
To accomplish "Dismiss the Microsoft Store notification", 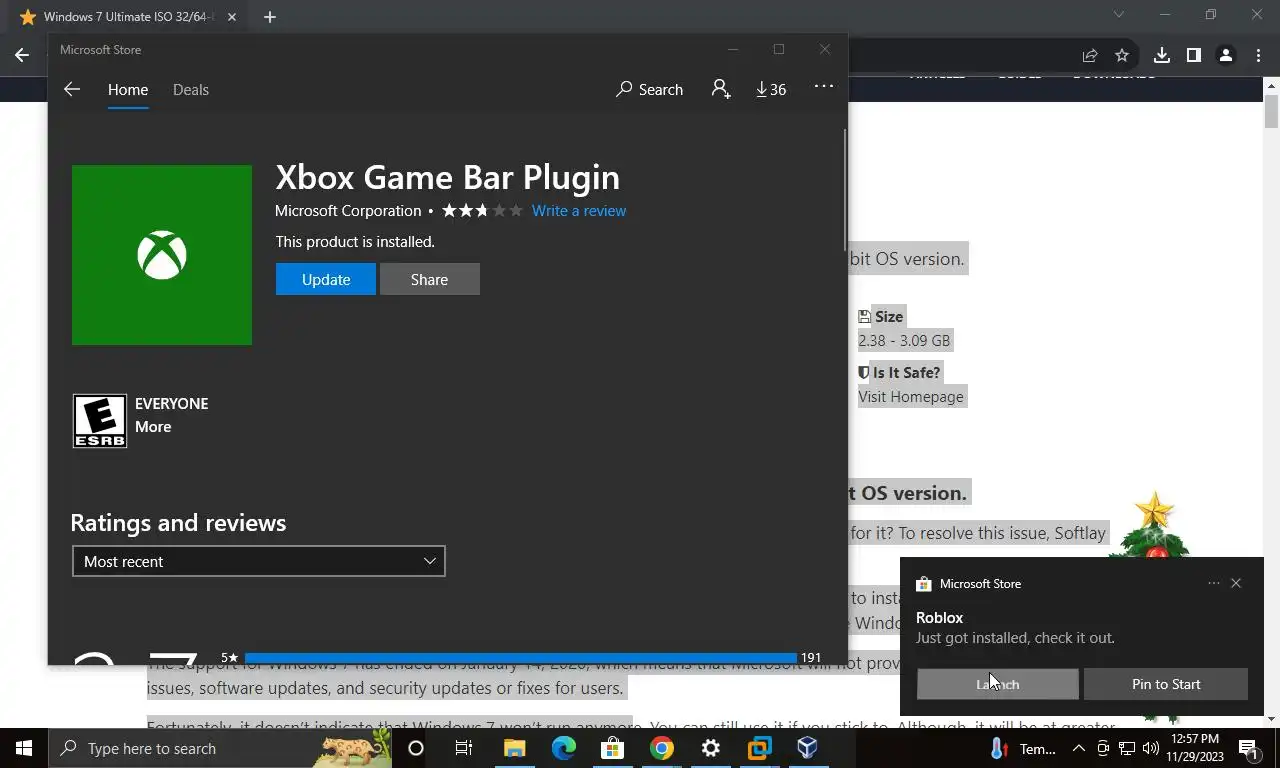I will pyautogui.click(x=1236, y=583).
